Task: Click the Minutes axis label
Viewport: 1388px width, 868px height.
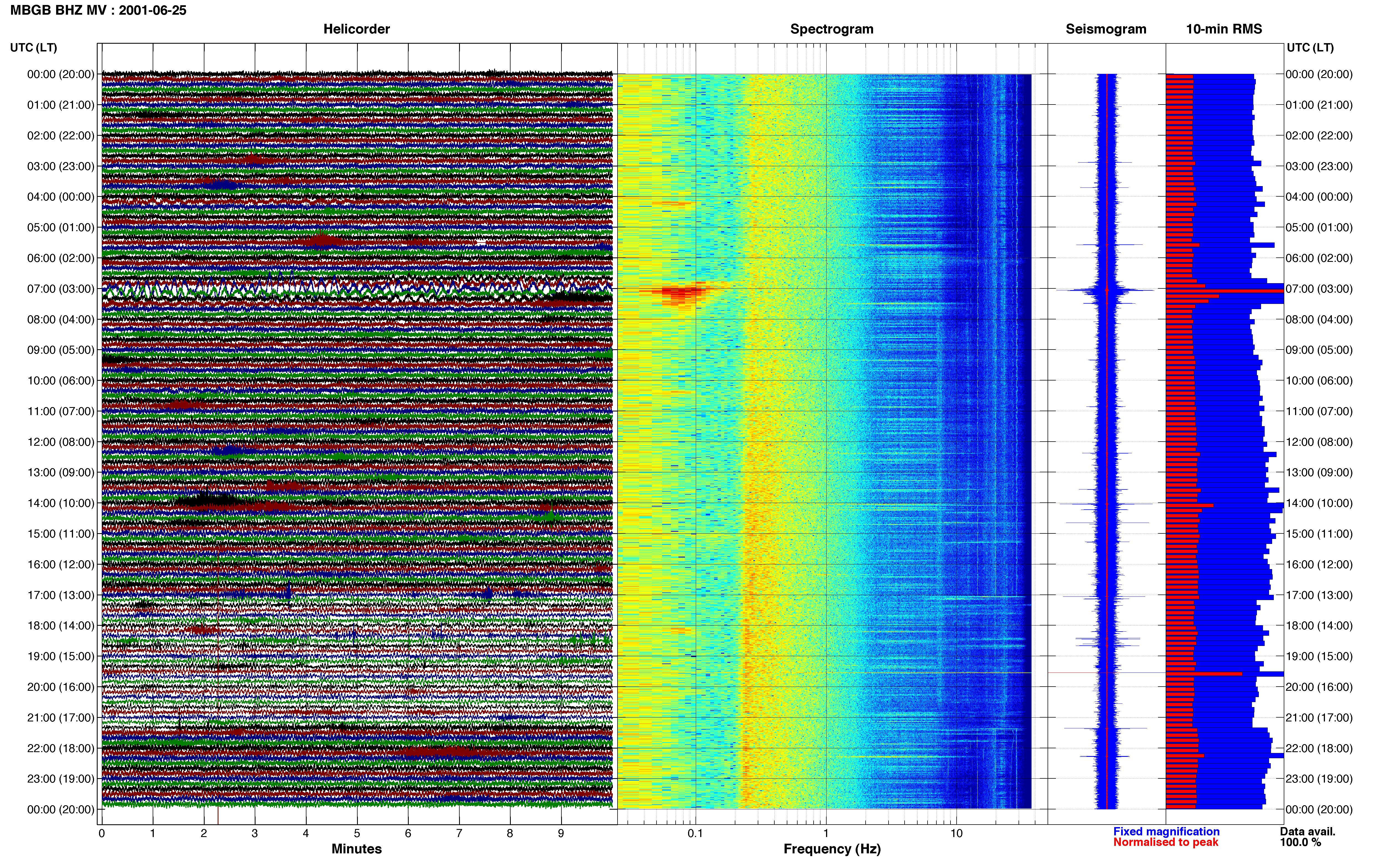Action: click(356, 848)
